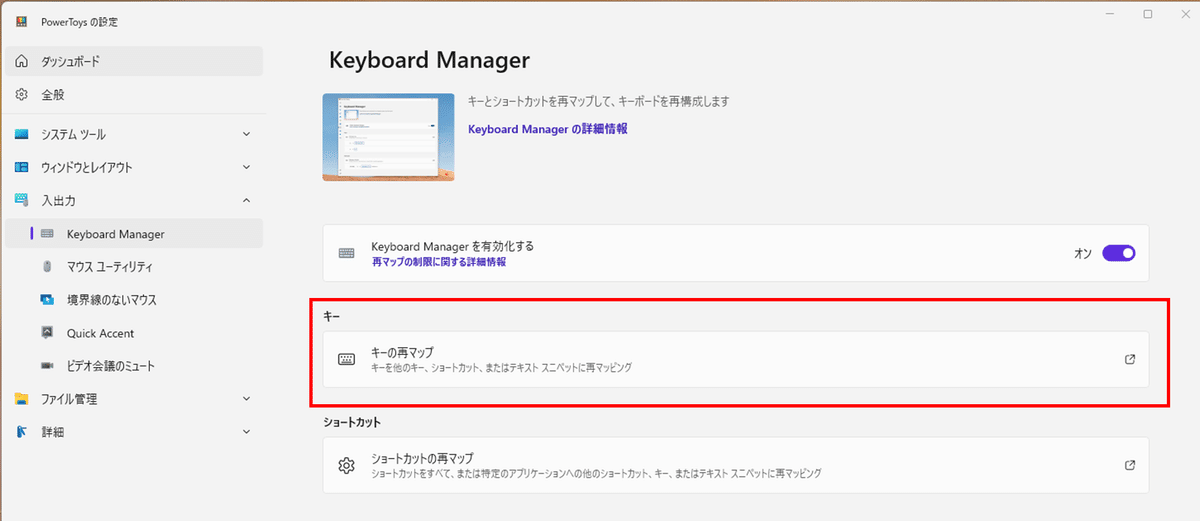Maximize the PowerToys settings window
1200x521 pixels.
pos(1147,14)
